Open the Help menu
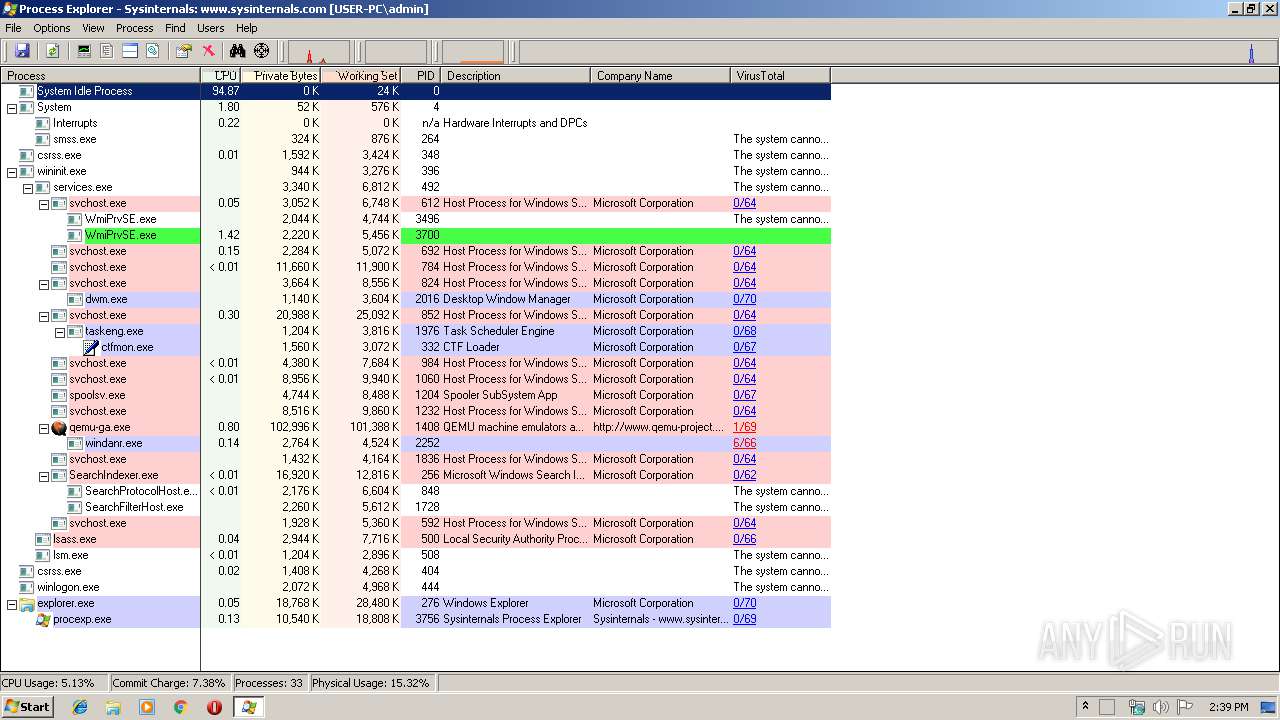 pyautogui.click(x=246, y=28)
